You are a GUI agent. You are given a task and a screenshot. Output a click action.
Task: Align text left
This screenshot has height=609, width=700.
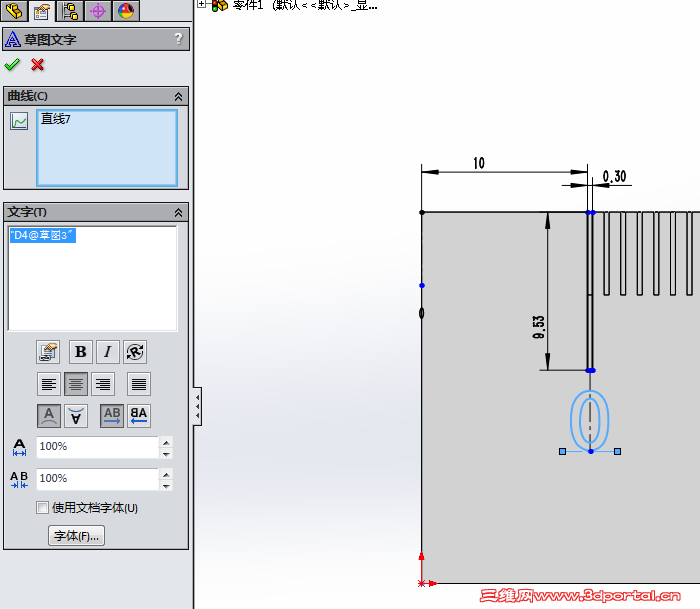pyautogui.click(x=49, y=384)
